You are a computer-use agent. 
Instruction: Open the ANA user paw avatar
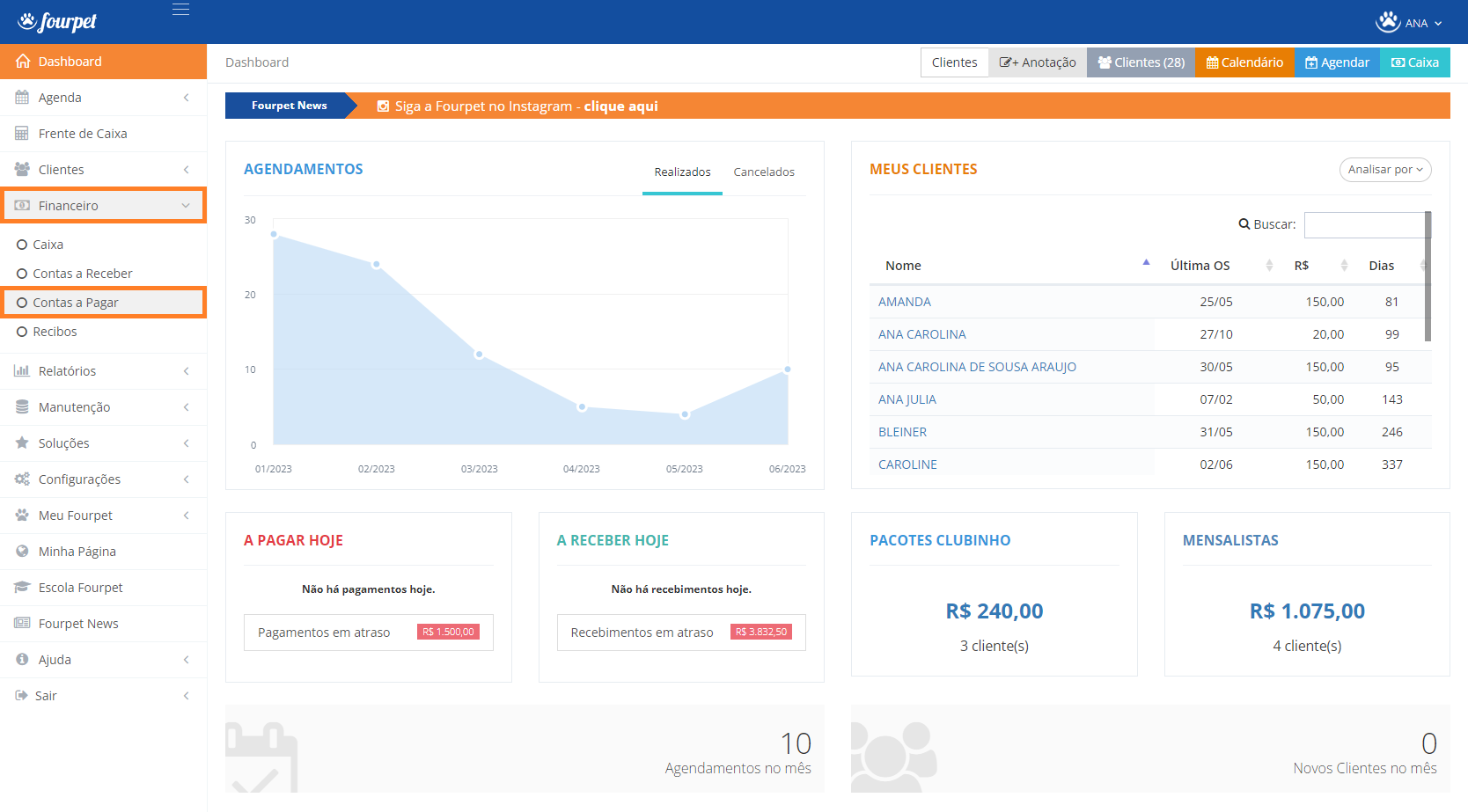tap(1388, 22)
